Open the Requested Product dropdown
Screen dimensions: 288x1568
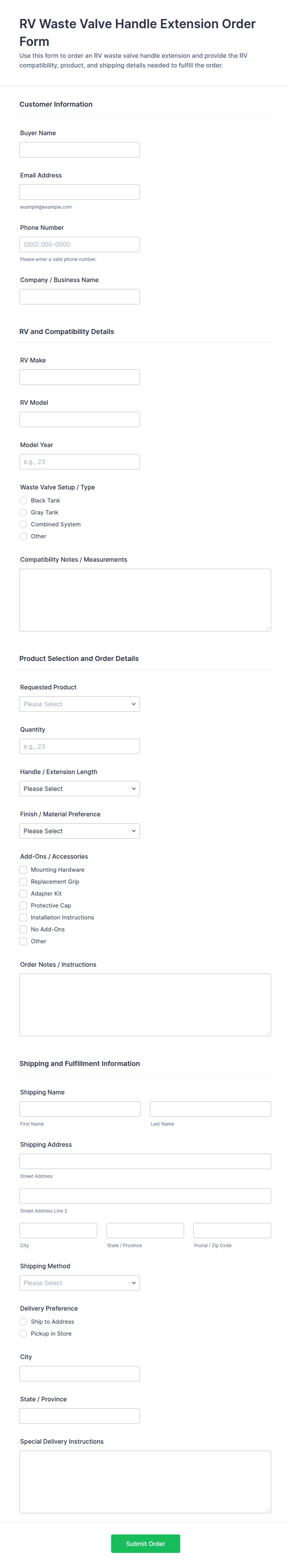[80, 704]
